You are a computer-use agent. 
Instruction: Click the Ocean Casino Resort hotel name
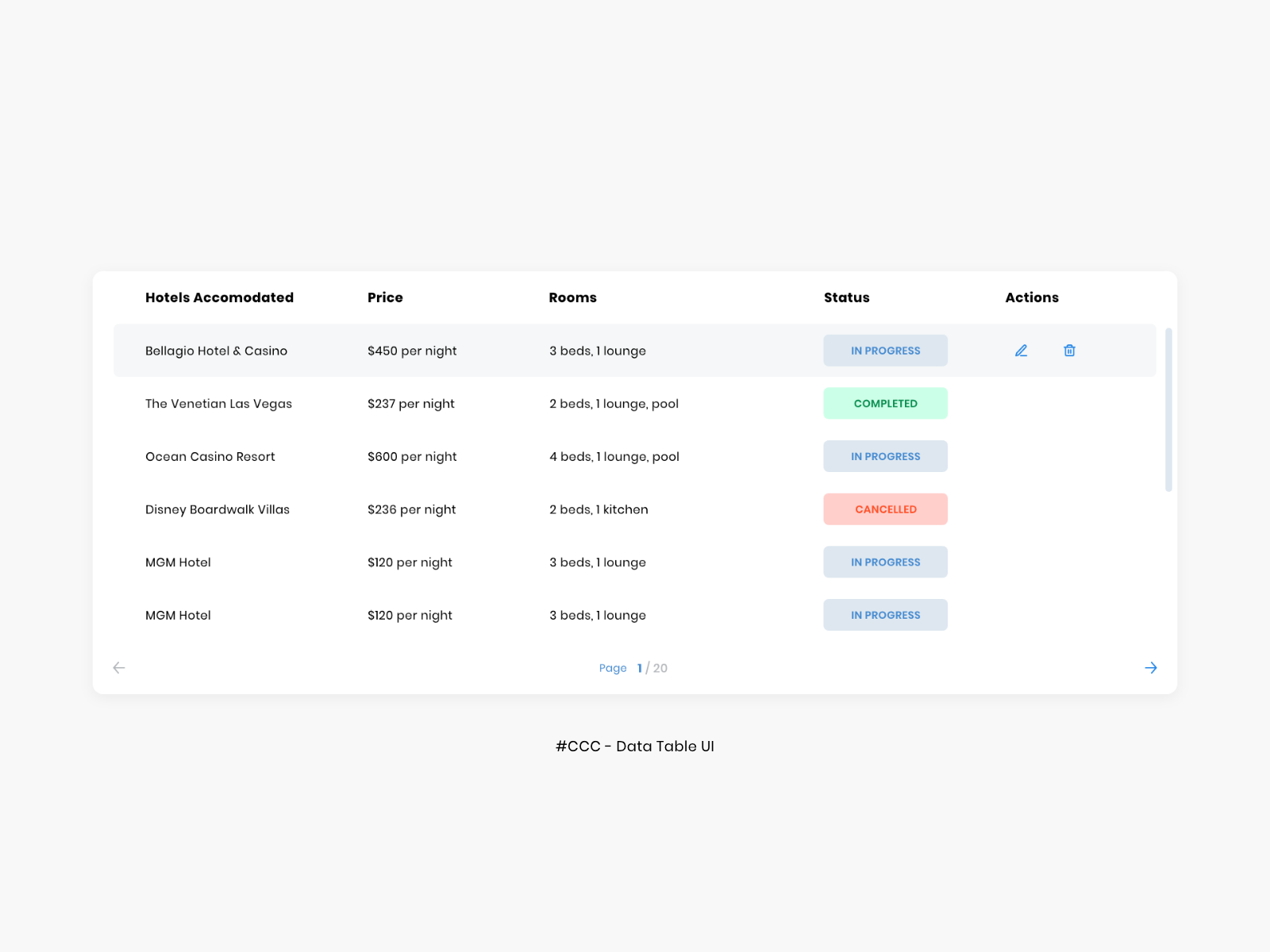pos(210,456)
